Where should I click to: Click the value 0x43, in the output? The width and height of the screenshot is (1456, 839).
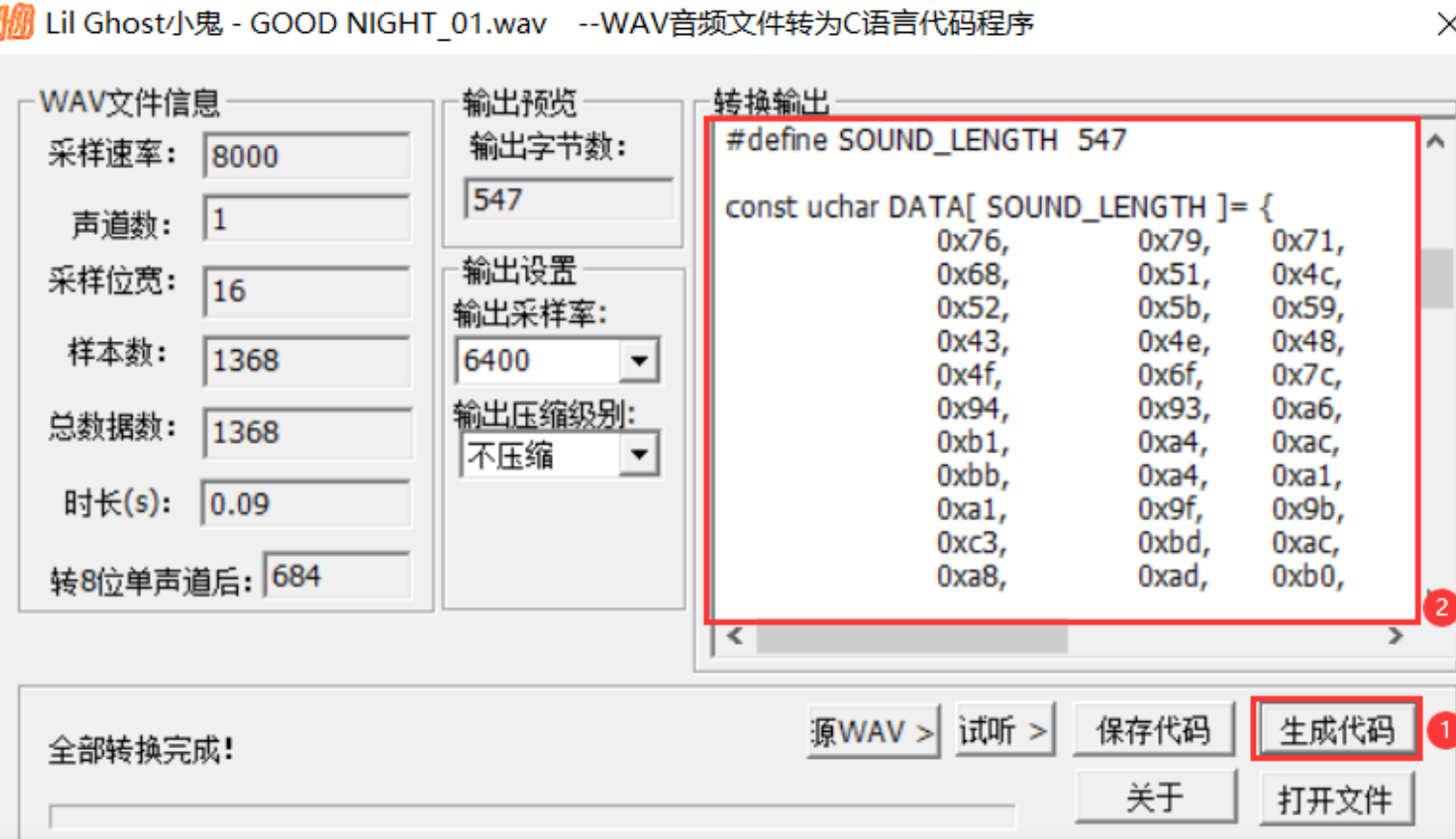(x=972, y=342)
